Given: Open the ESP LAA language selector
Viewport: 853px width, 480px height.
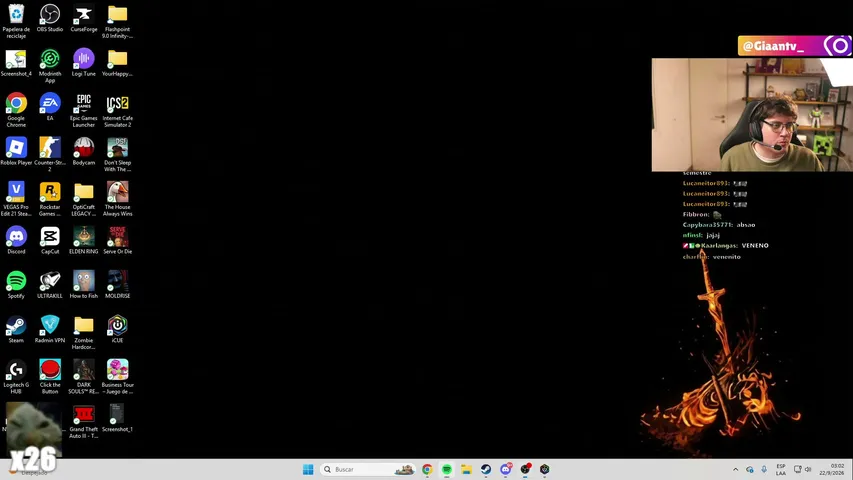Looking at the screenshot, I should point(781,469).
